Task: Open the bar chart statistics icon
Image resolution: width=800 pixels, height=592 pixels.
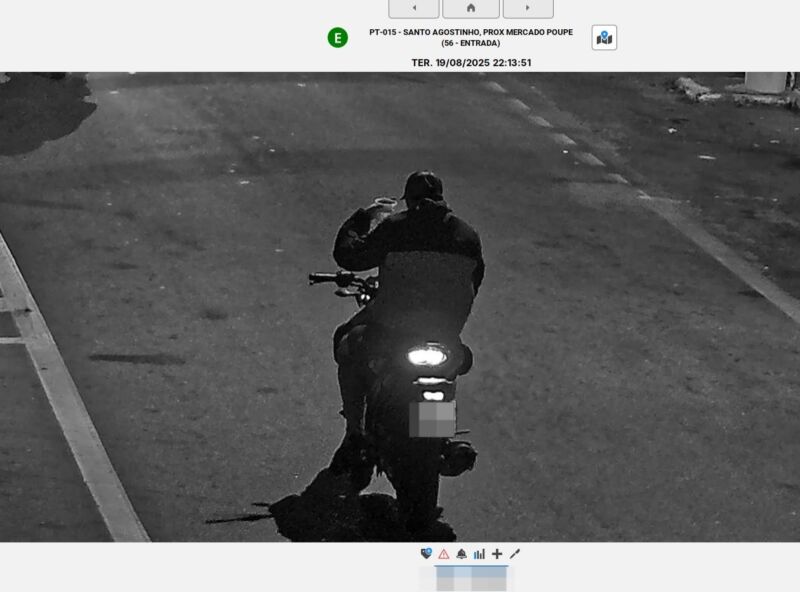Action: click(x=479, y=554)
